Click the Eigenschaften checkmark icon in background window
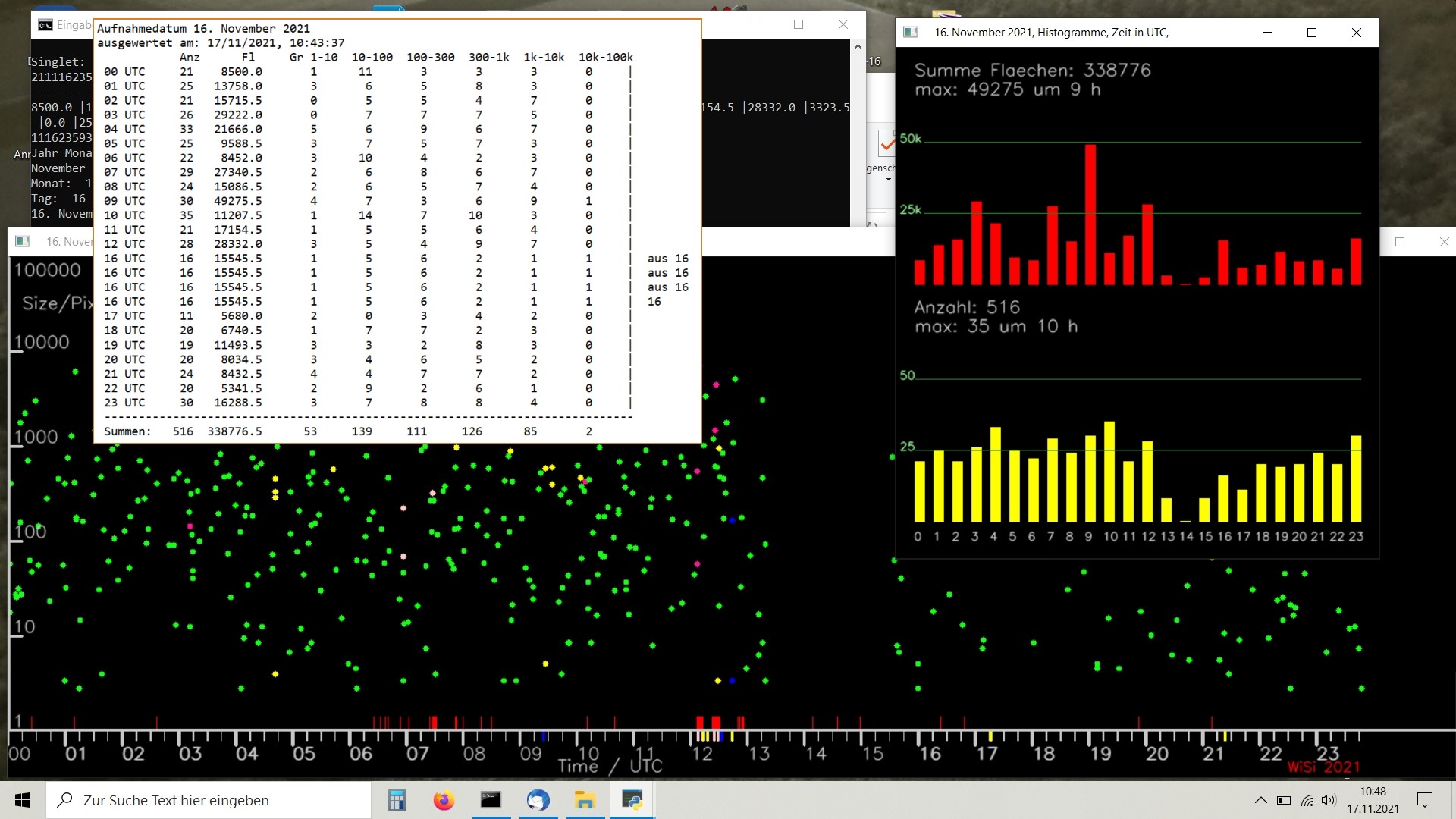The width and height of the screenshot is (1456, 819). pos(886,143)
